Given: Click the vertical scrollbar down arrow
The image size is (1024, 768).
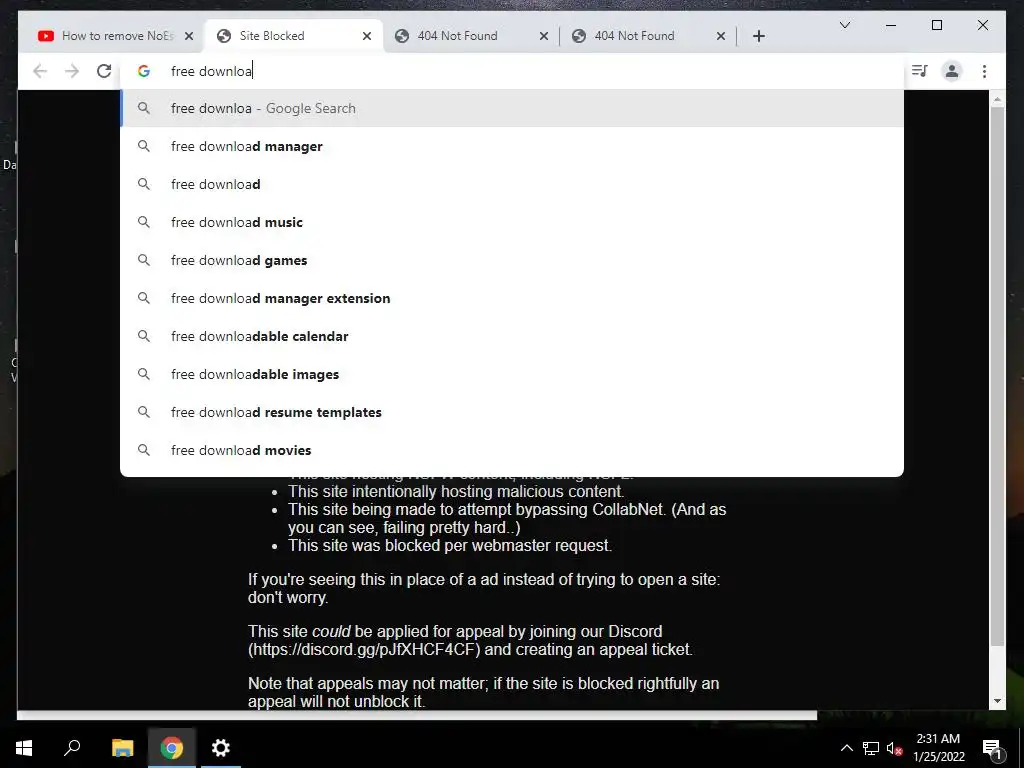Looking at the screenshot, I should pyautogui.click(x=997, y=701).
